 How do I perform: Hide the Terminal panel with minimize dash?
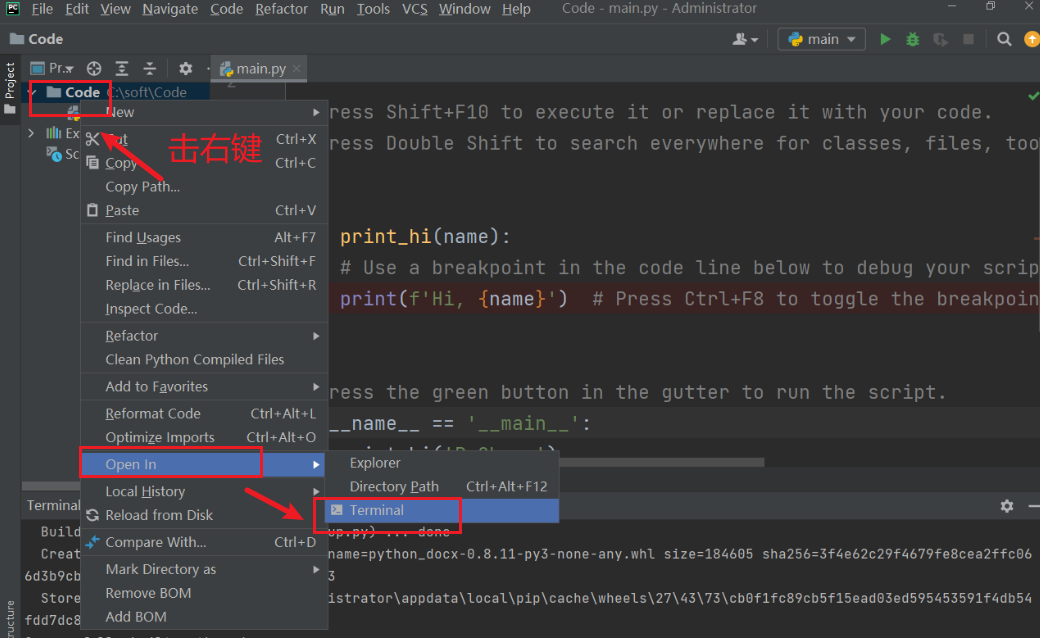[x=1033, y=506]
